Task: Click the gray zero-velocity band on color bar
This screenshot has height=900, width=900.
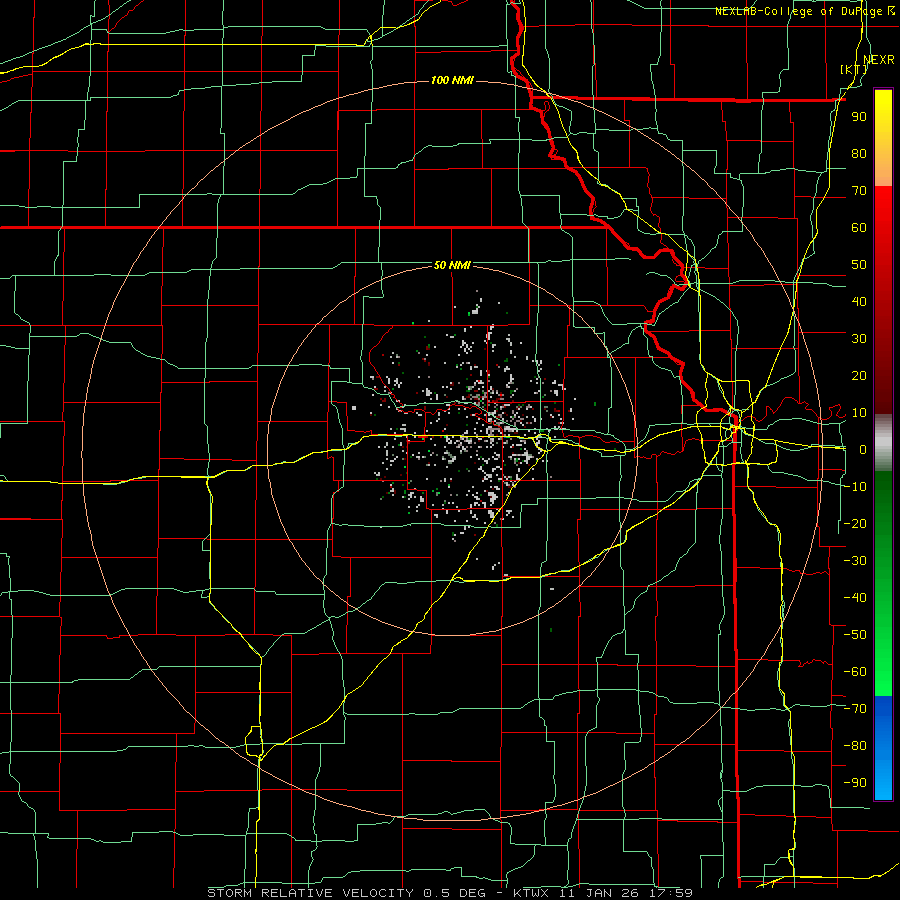Action: pyautogui.click(x=883, y=443)
